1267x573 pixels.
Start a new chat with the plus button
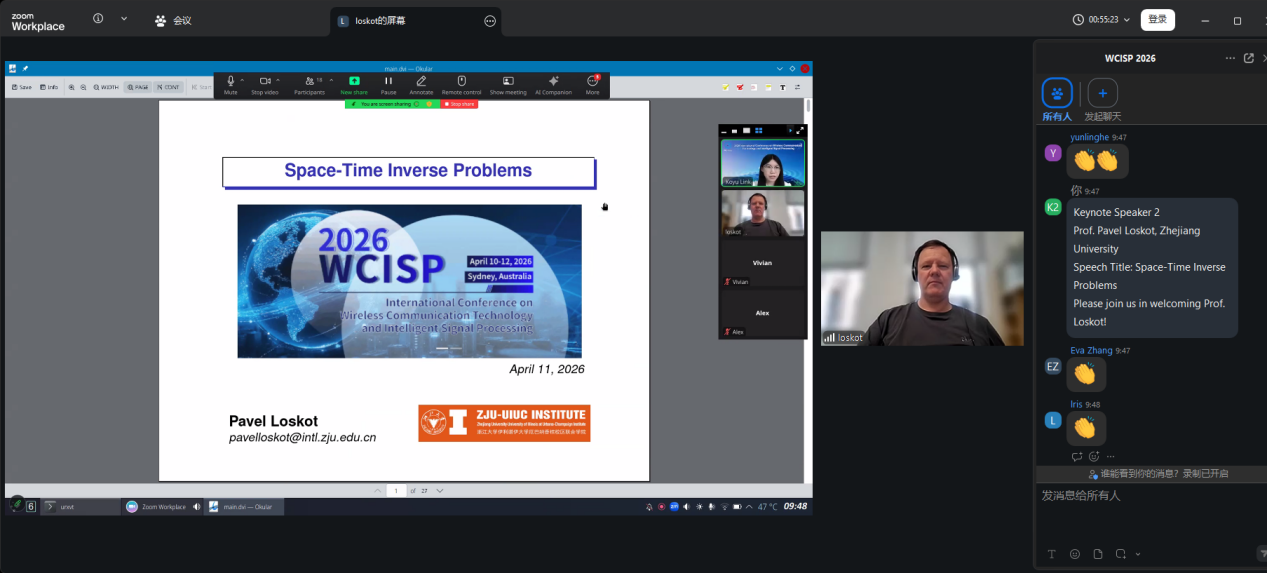1102,93
